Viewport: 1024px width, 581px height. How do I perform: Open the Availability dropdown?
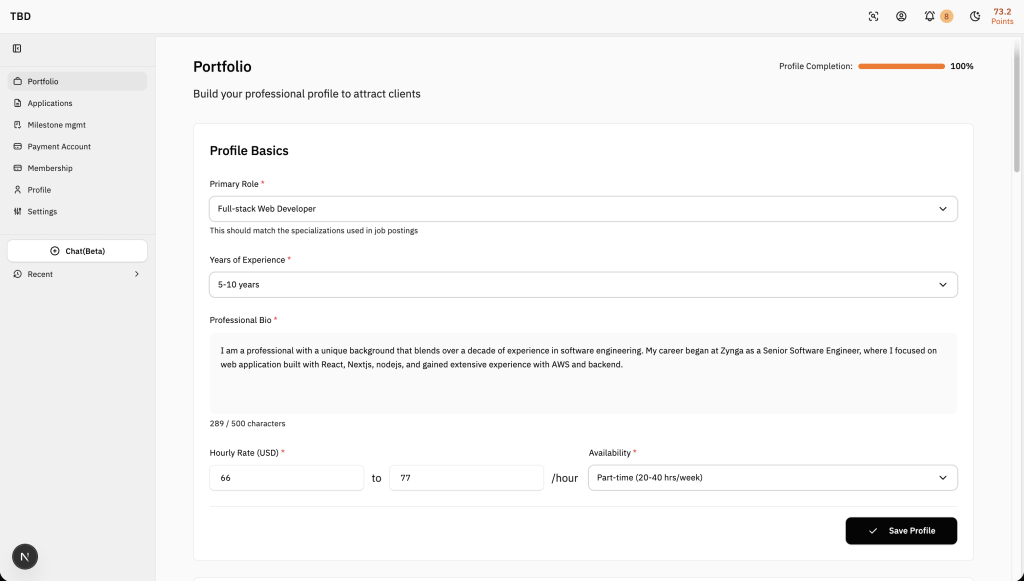coord(772,478)
